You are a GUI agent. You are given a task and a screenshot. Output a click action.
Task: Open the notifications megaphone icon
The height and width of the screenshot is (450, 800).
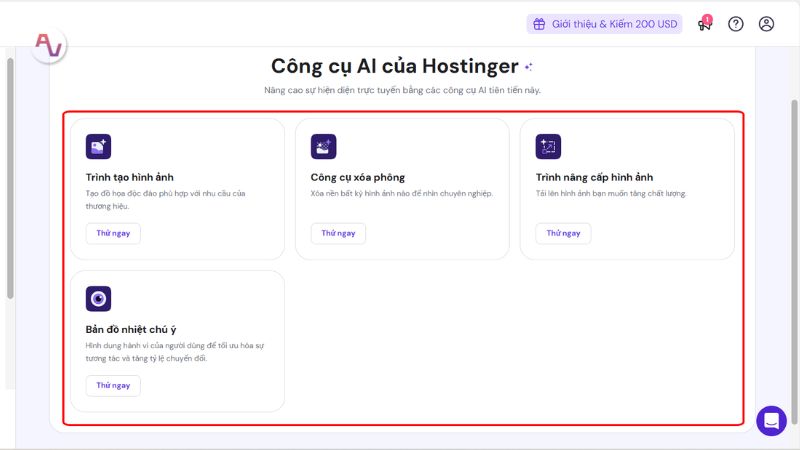(705, 23)
